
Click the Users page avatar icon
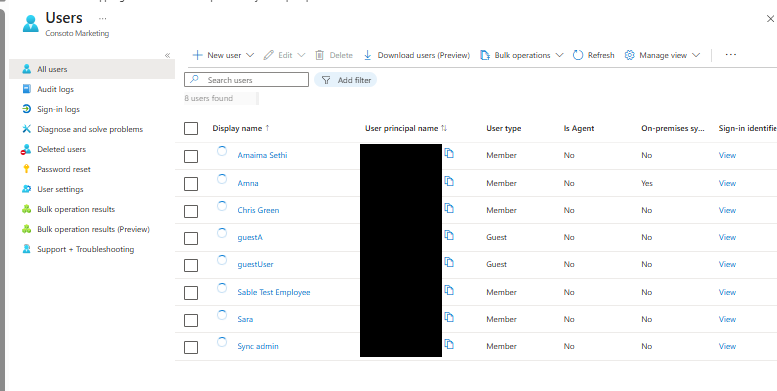coord(31,23)
